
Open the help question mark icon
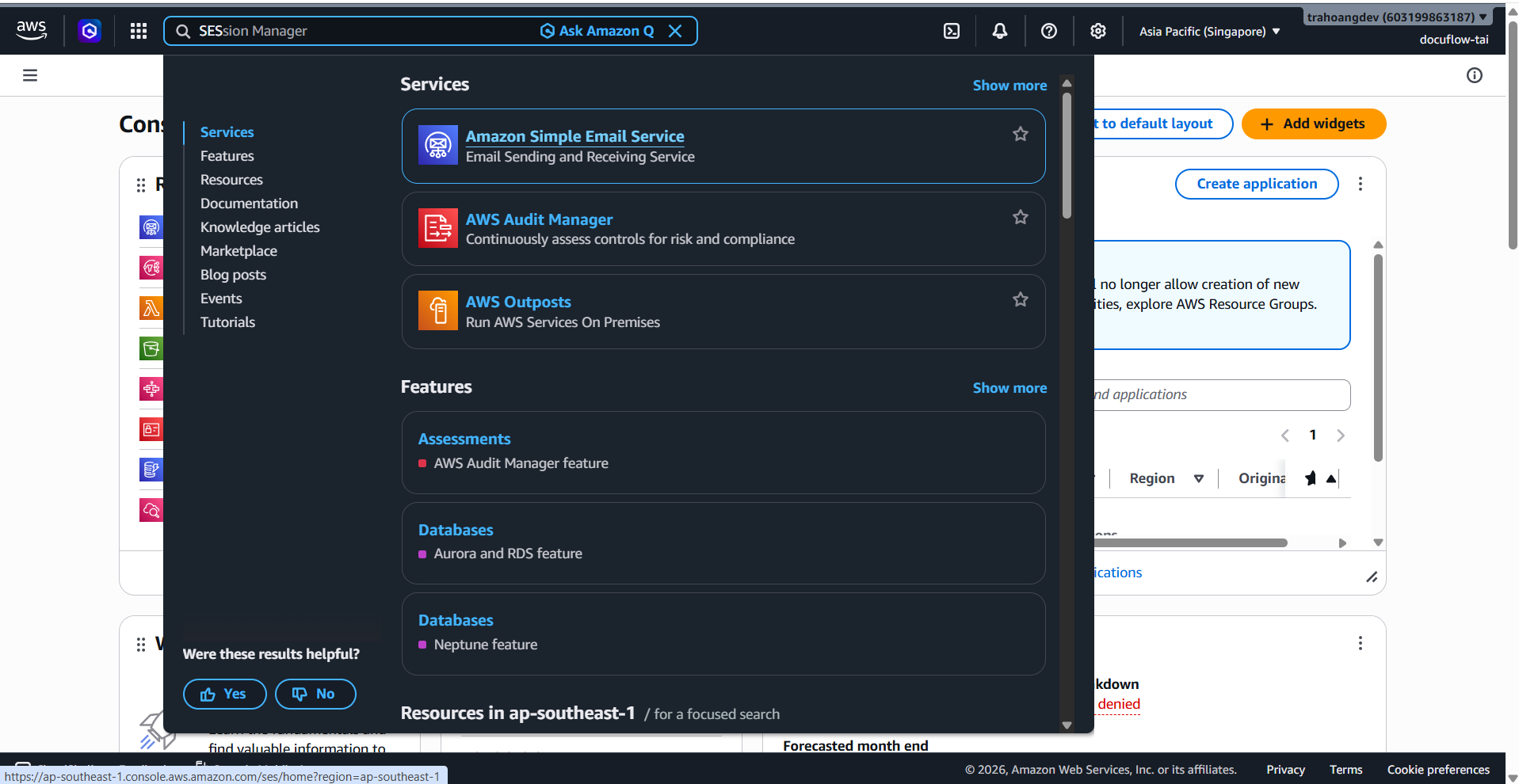pyautogui.click(x=1049, y=31)
